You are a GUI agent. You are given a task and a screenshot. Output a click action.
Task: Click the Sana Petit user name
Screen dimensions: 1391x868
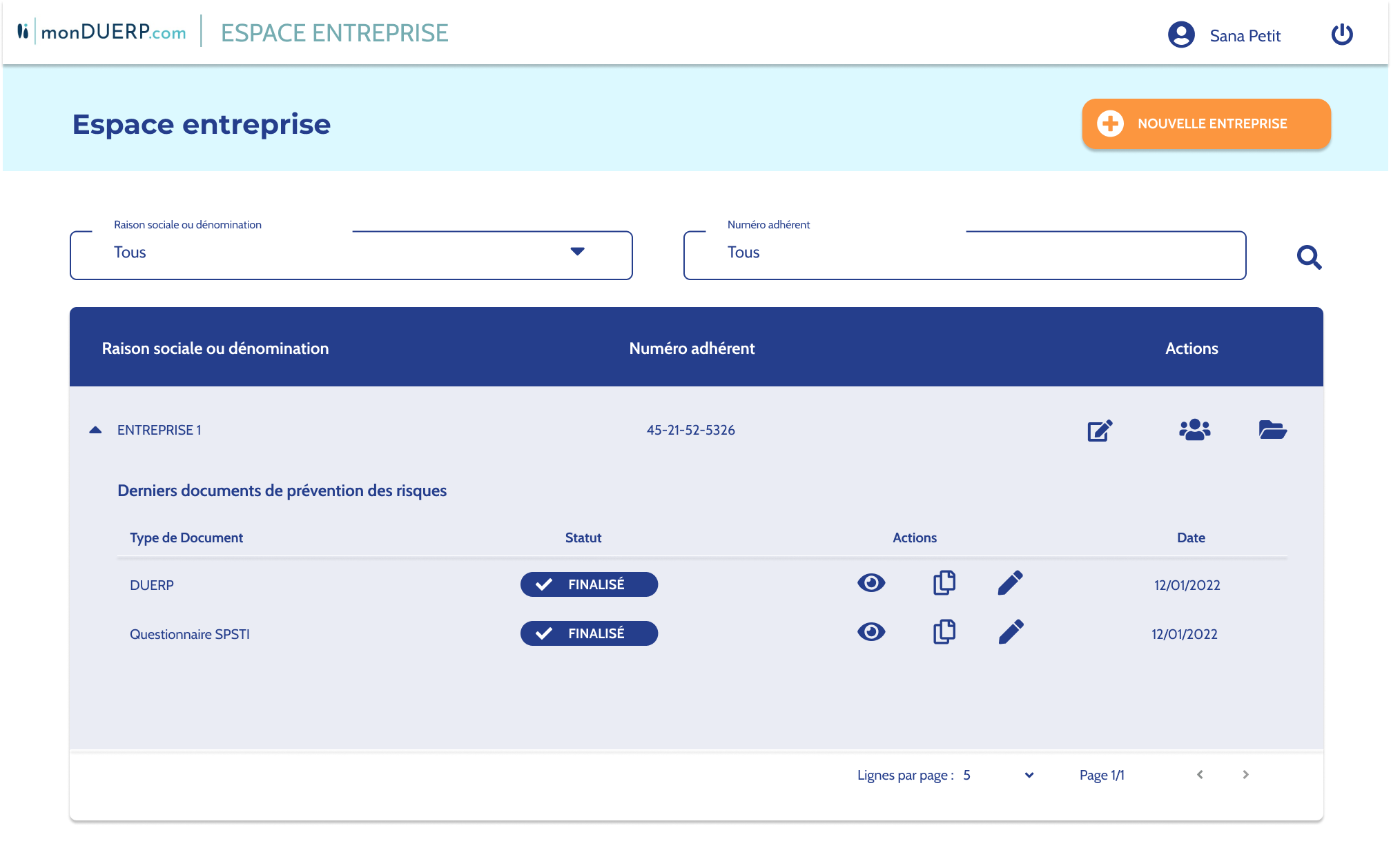[x=1245, y=36]
